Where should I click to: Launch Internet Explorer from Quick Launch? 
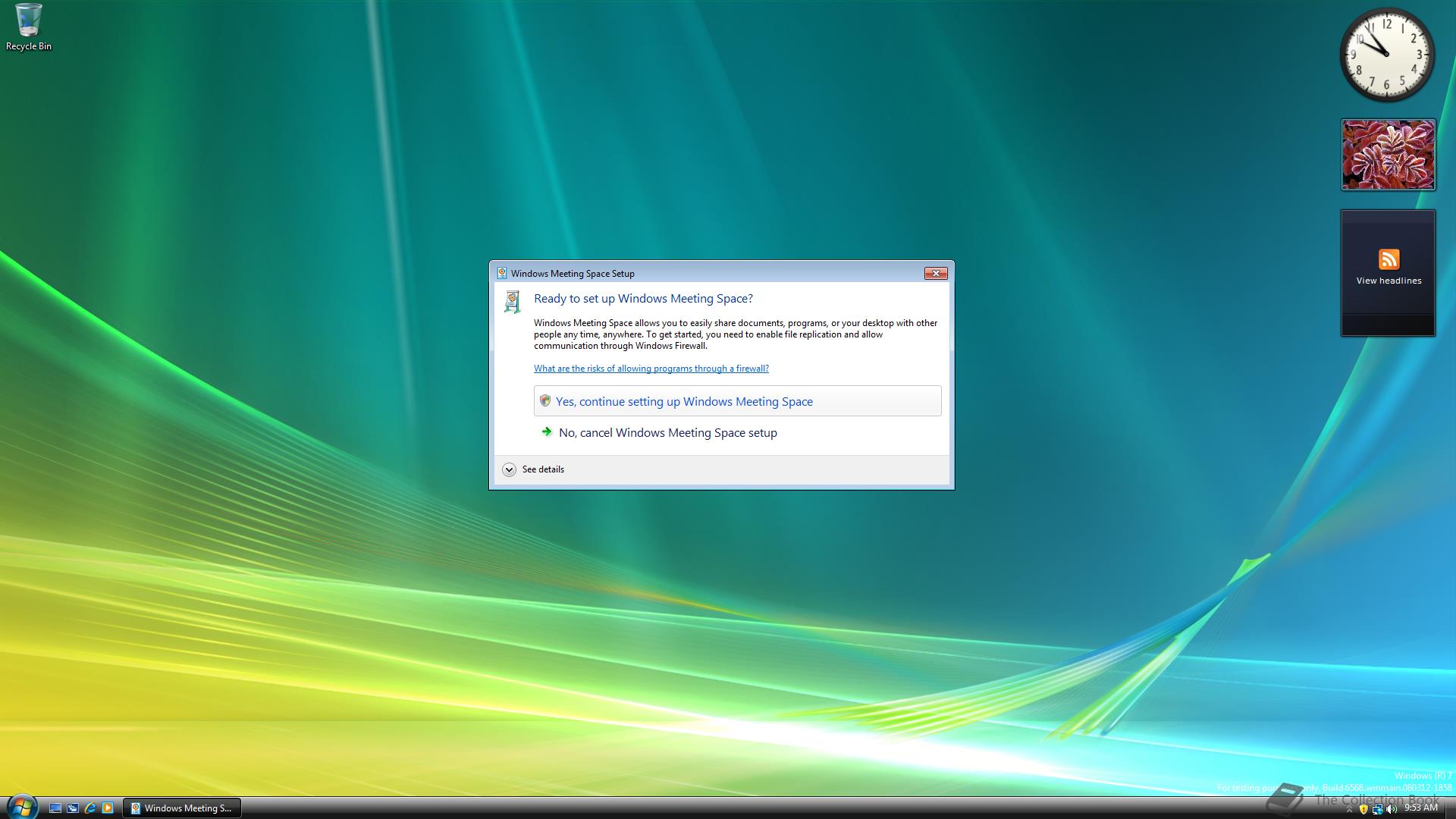90,808
